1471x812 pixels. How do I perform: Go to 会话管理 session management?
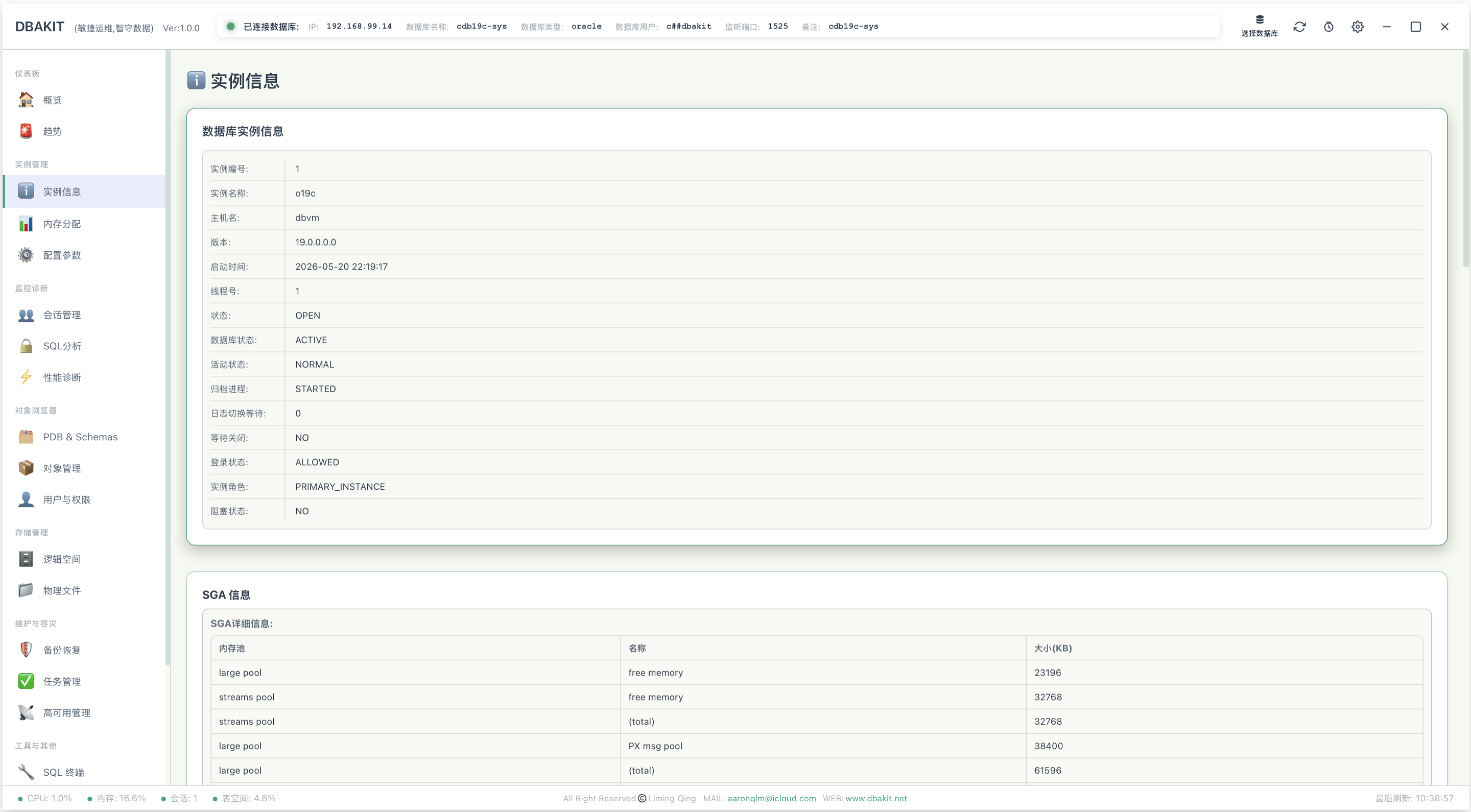pyautogui.click(x=83, y=315)
